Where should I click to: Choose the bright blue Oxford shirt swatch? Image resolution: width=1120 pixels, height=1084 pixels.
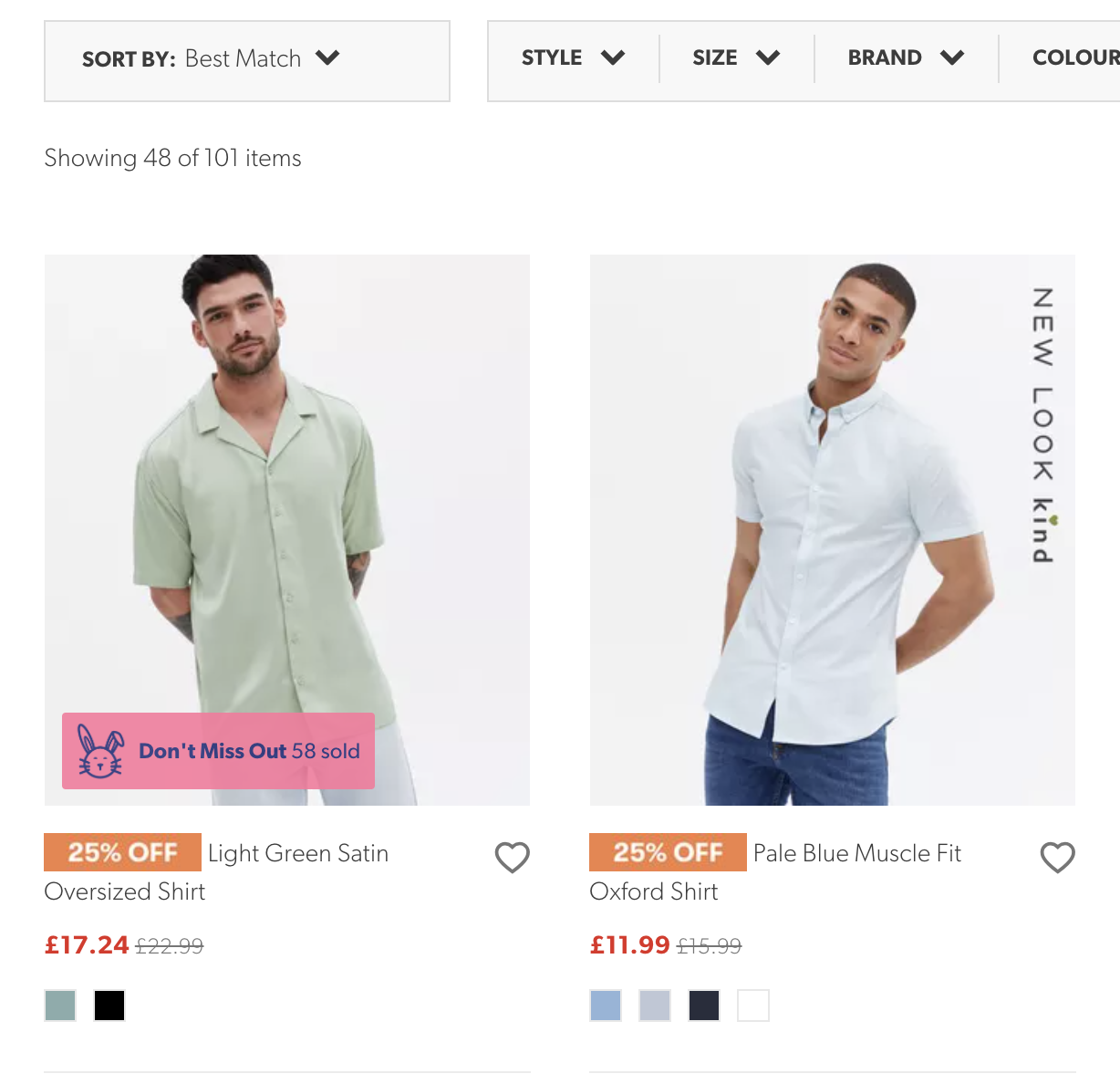[606, 1006]
